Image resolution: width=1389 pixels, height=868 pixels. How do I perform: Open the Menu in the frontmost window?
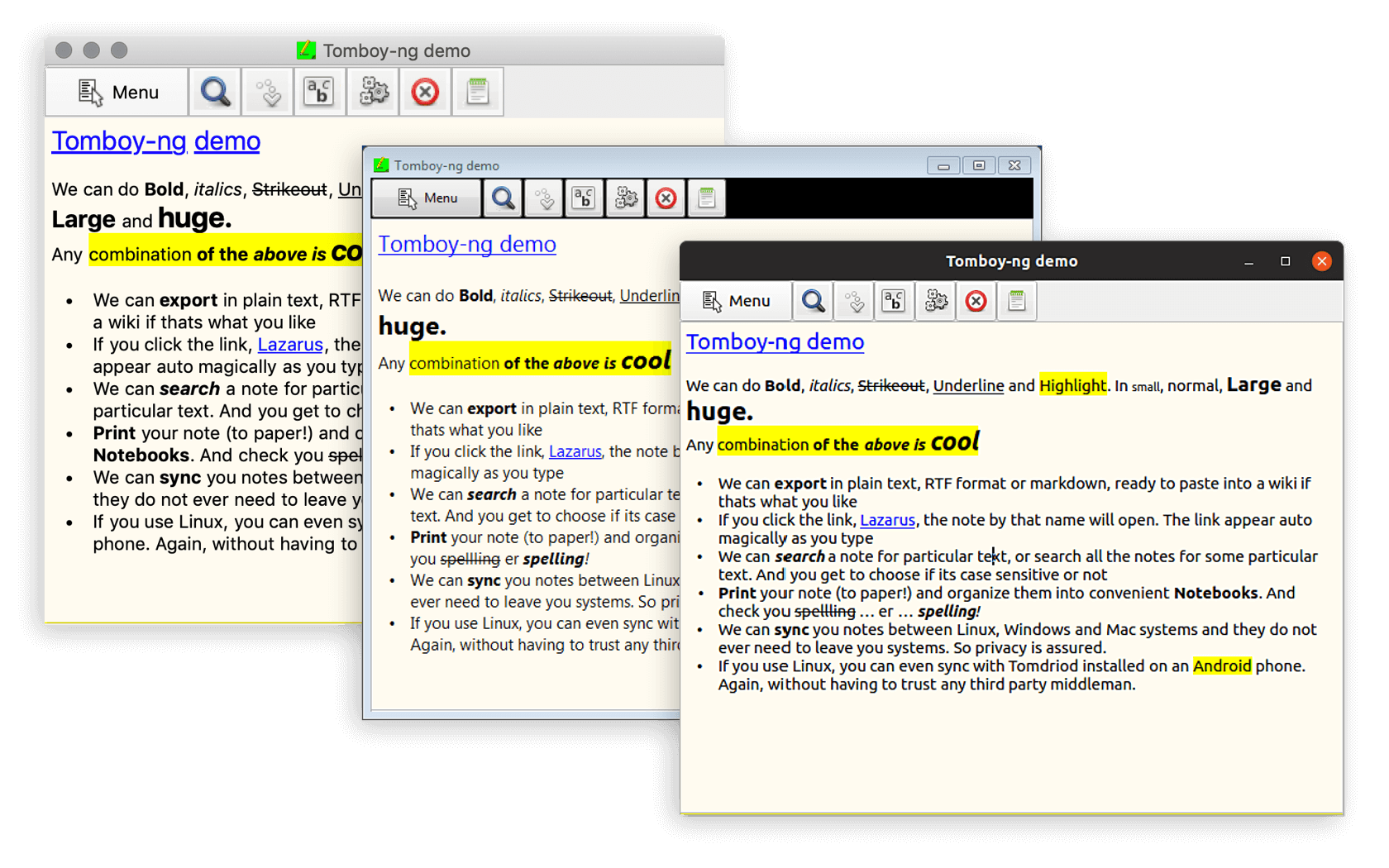[735, 301]
